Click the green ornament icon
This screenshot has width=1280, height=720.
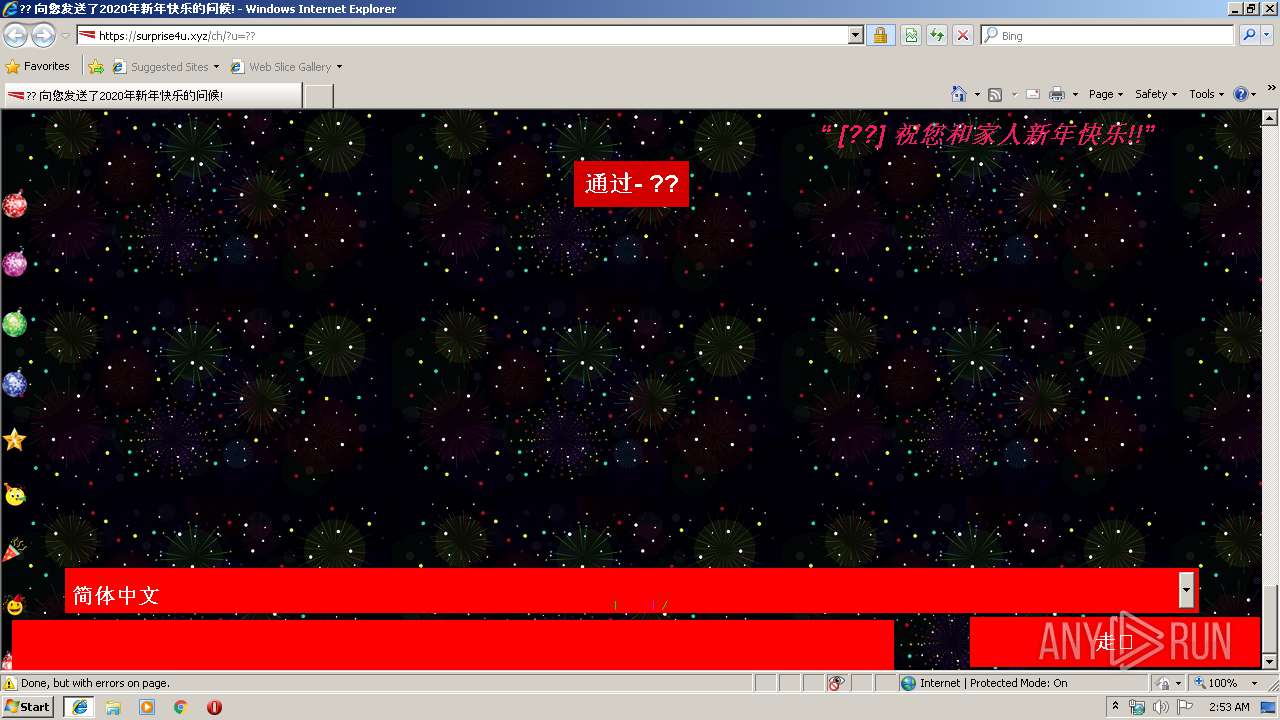tap(14, 323)
